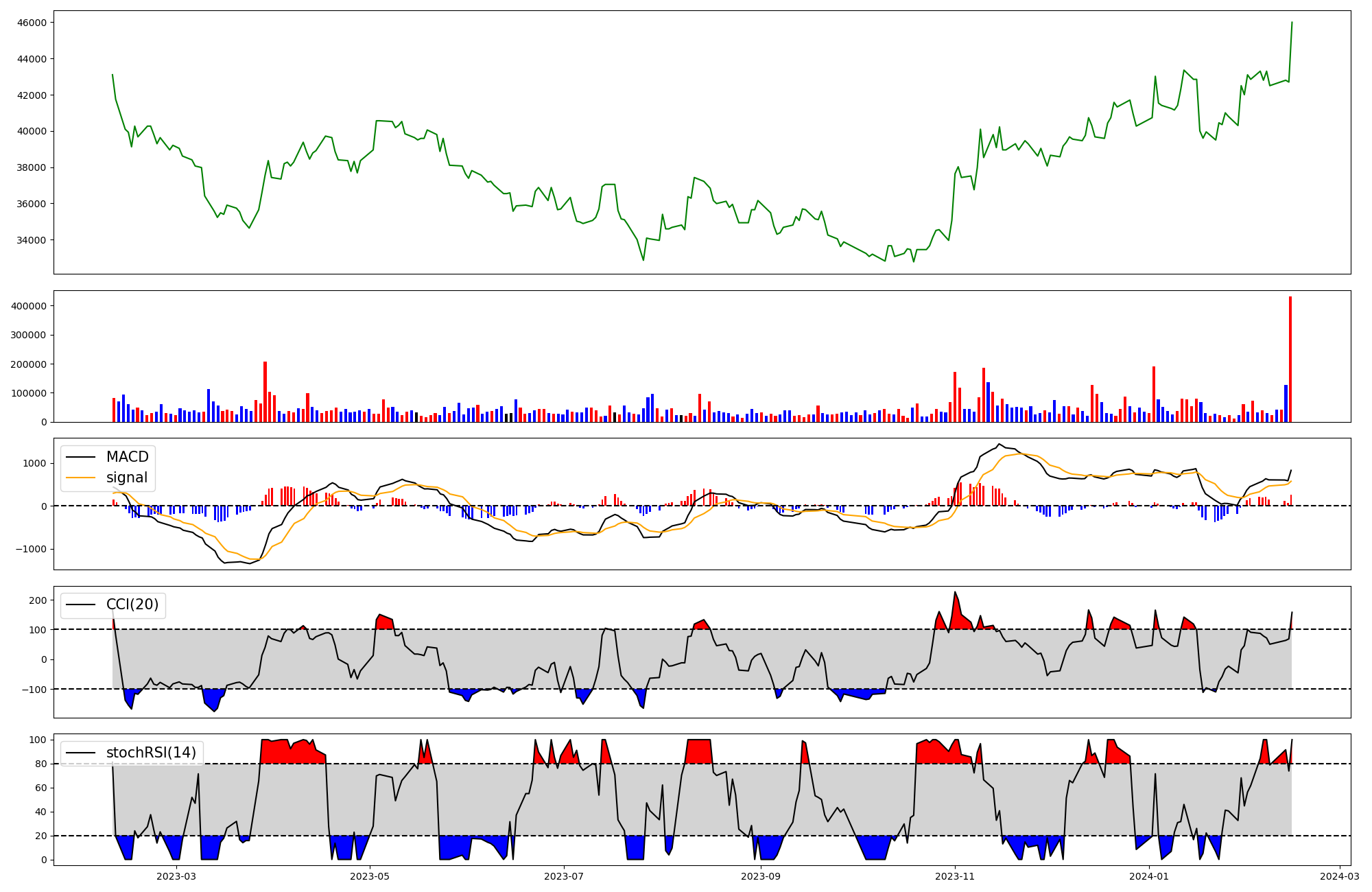This screenshot has width=1372, height=892.
Task: Click the 34000 price axis tick label
Action: [33, 240]
